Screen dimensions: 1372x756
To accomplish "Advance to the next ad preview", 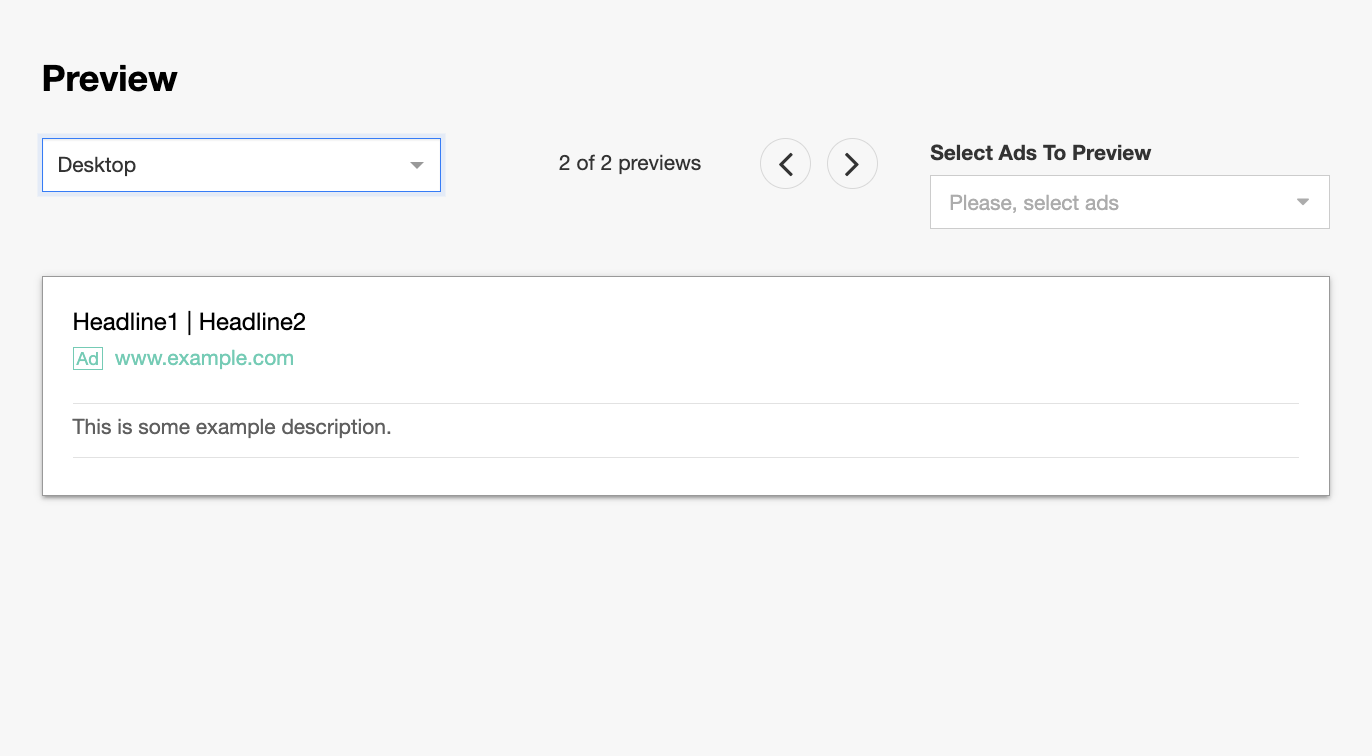I will coord(852,163).
